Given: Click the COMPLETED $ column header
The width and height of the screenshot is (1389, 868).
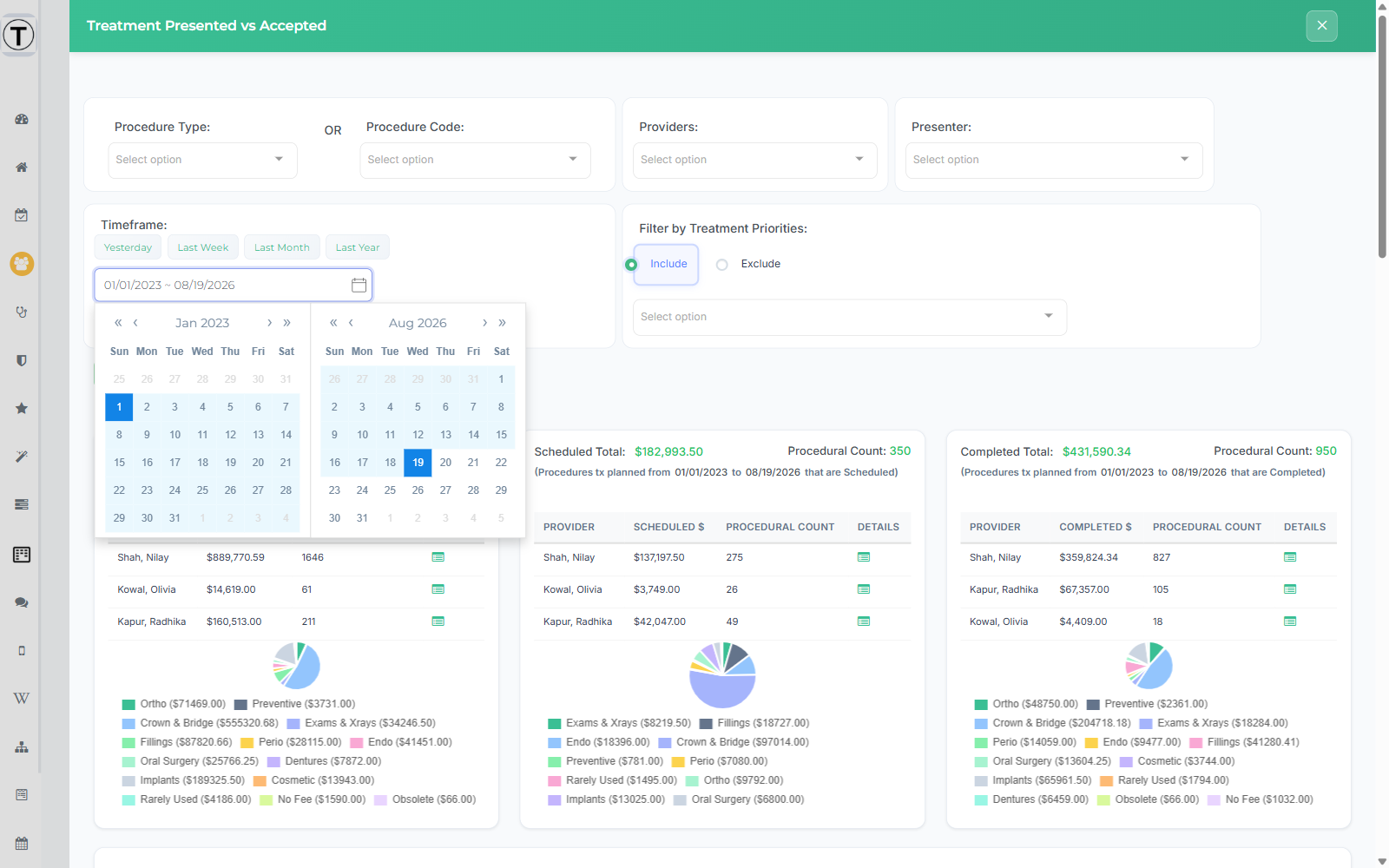Looking at the screenshot, I should pyautogui.click(x=1096, y=527).
